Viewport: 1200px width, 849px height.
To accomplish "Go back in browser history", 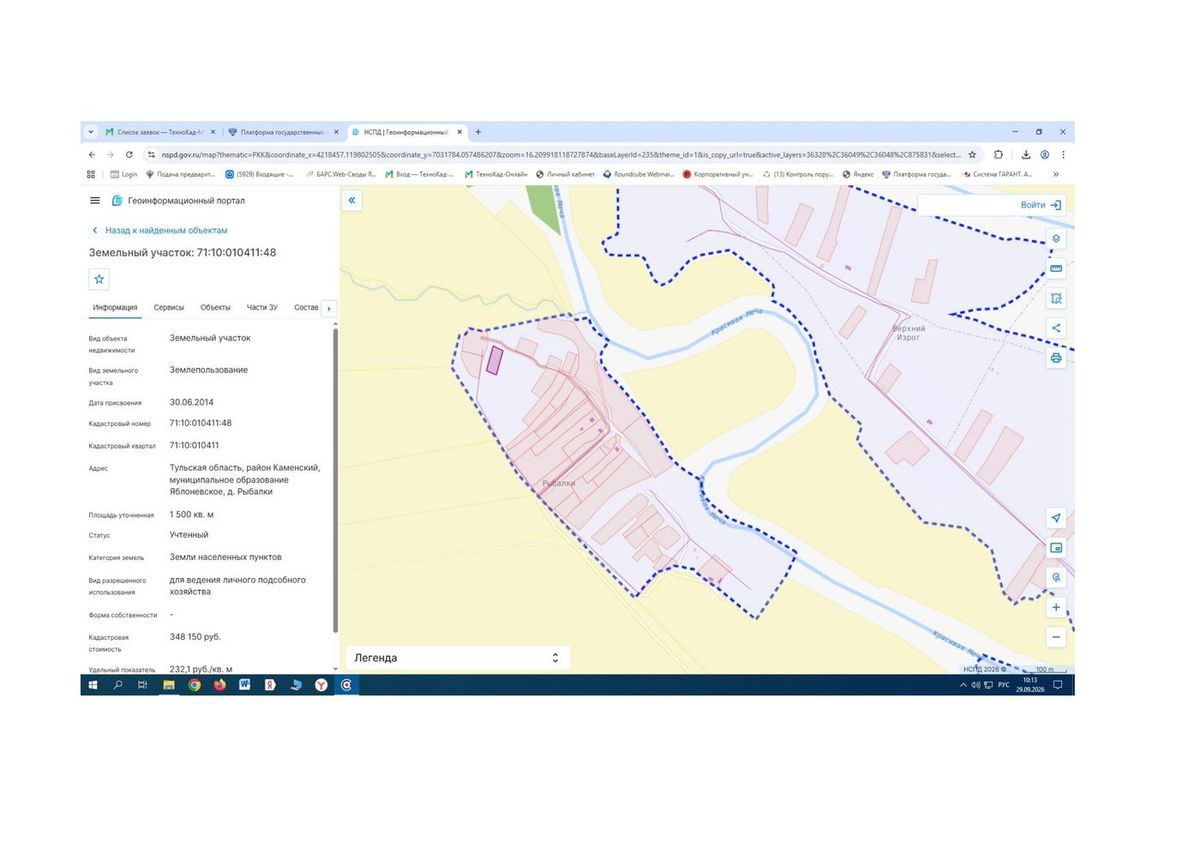I will pos(92,155).
